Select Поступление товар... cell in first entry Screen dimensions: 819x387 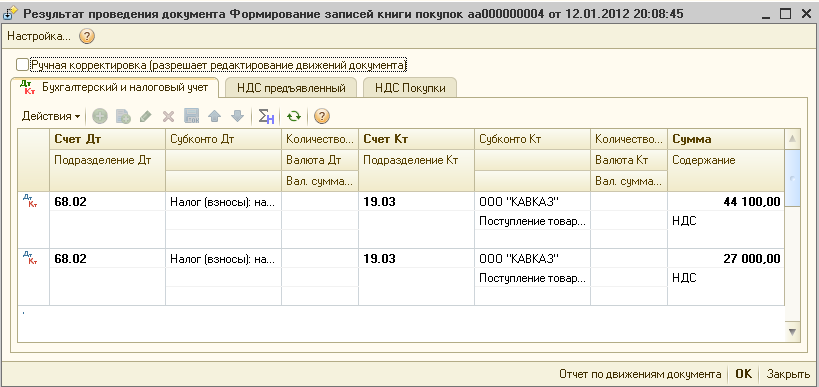coord(532,221)
